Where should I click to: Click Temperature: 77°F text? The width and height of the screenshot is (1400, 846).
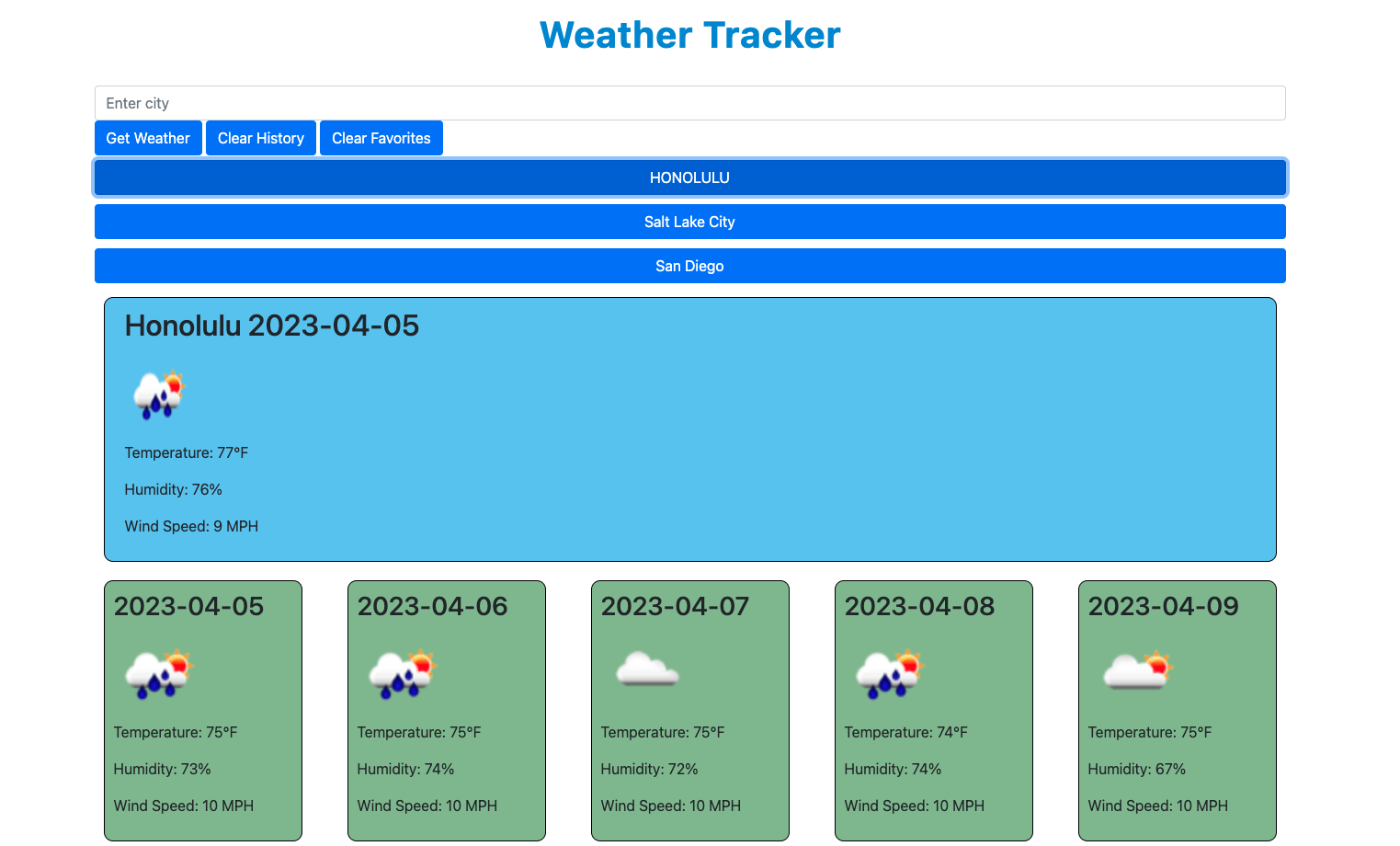pos(187,452)
